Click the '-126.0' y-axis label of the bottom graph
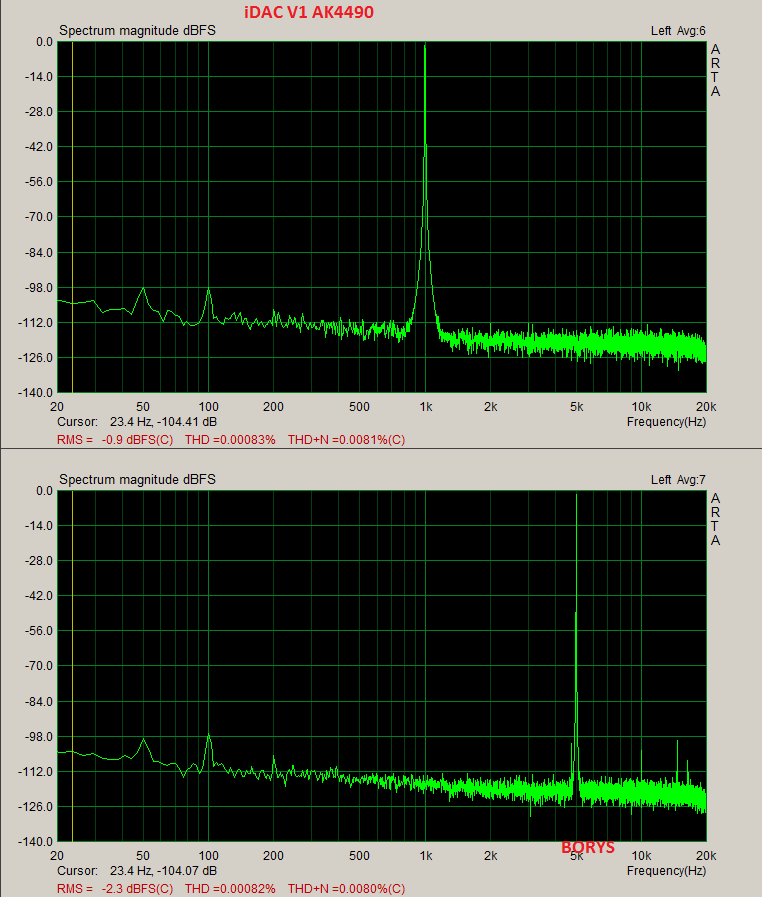 (x=35, y=807)
